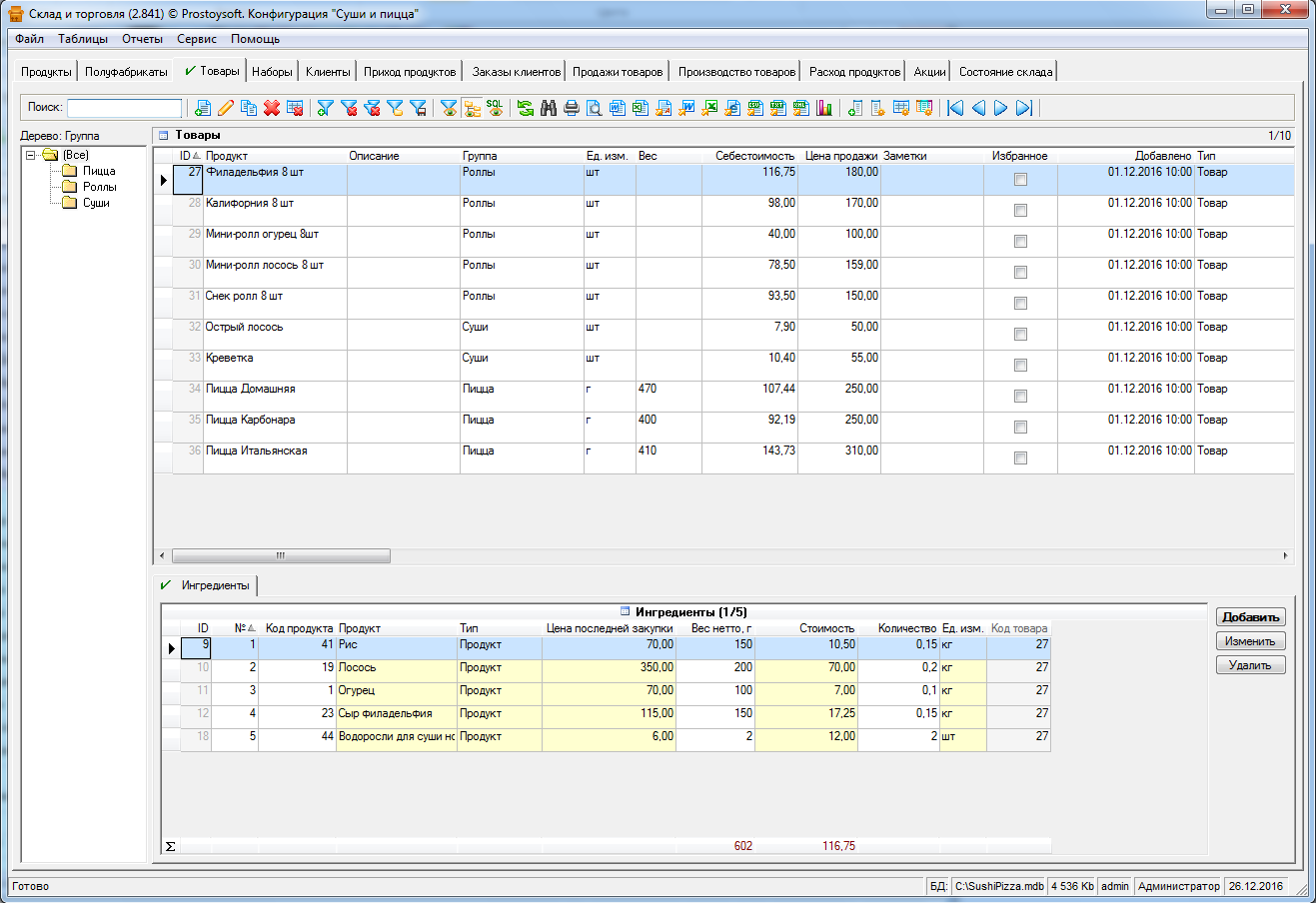Switch to the Заказы клиентов tab
This screenshot has width=1316, height=903.
point(516,72)
